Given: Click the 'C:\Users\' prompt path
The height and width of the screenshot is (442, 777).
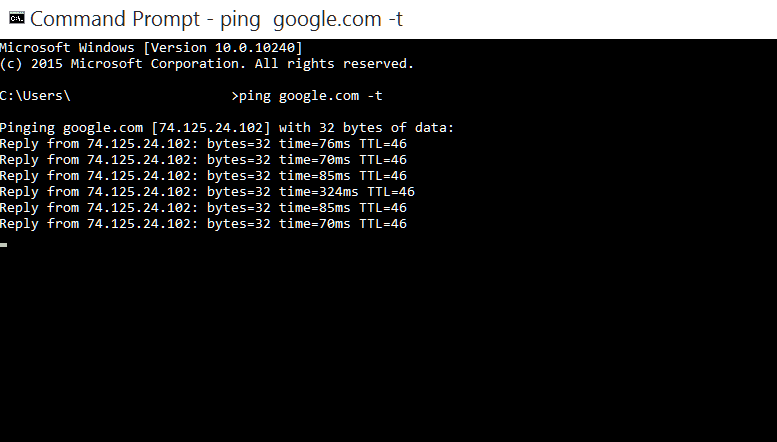Looking at the screenshot, I should click(35, 96).
